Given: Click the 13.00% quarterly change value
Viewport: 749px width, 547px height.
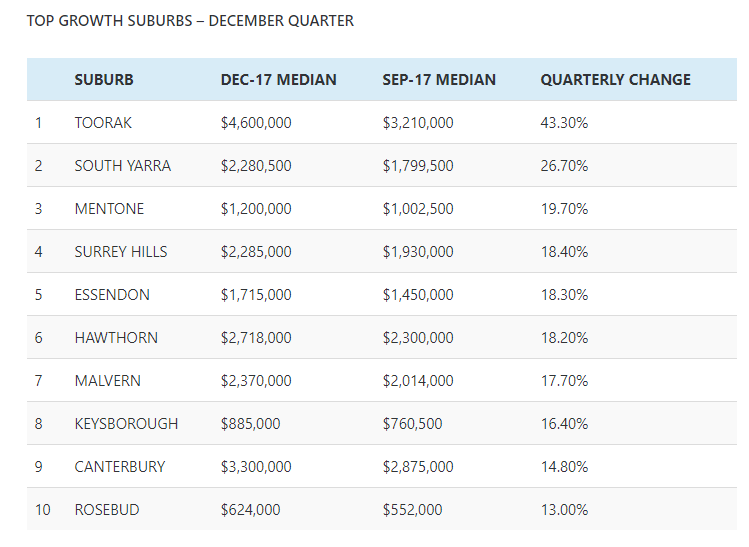Looking at the screenshot, I should [564, 510].
